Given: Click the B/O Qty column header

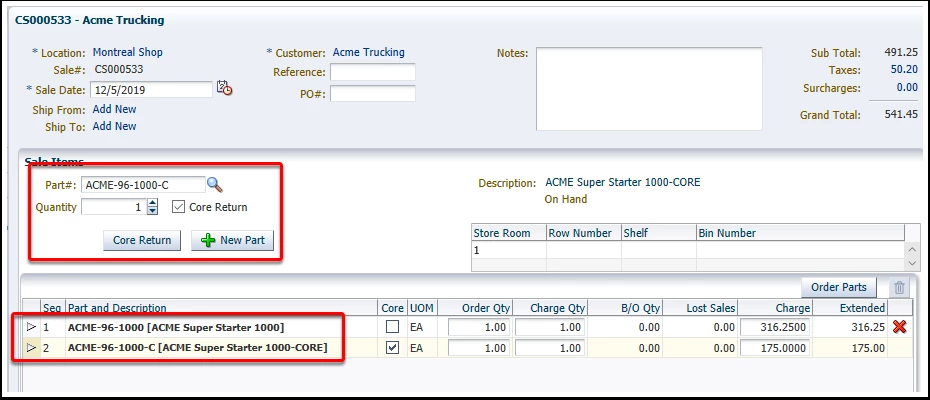Looking at the screenshot, I should coord(625,308).
